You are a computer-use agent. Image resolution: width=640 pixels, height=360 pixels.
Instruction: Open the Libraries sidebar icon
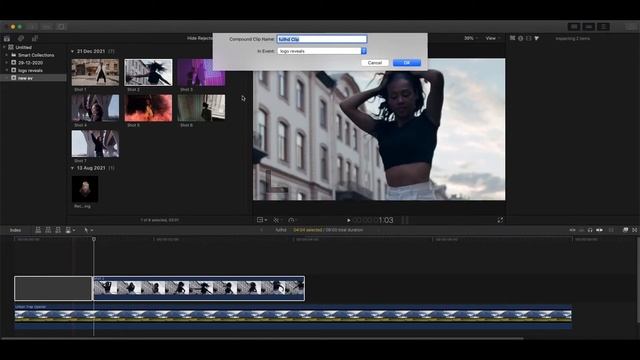tap(7, 38)
